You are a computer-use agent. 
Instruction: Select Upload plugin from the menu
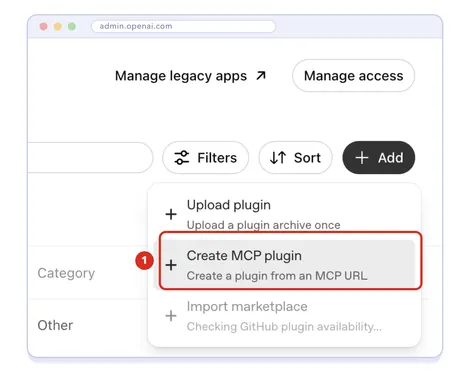(x=285, y=213)
